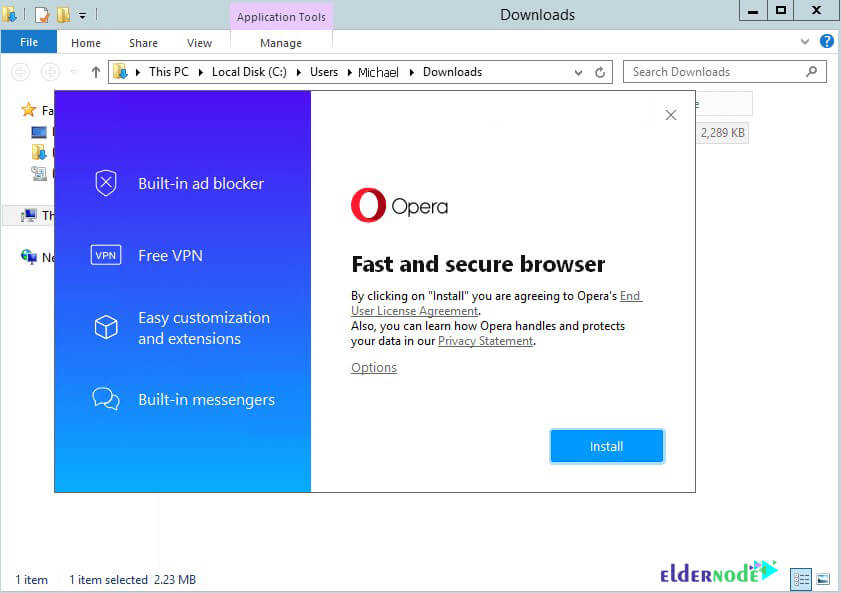This screenshot has height=593, width=841.
Task: Go up one folder level with Up arrow
Action: tap(95, 72)
